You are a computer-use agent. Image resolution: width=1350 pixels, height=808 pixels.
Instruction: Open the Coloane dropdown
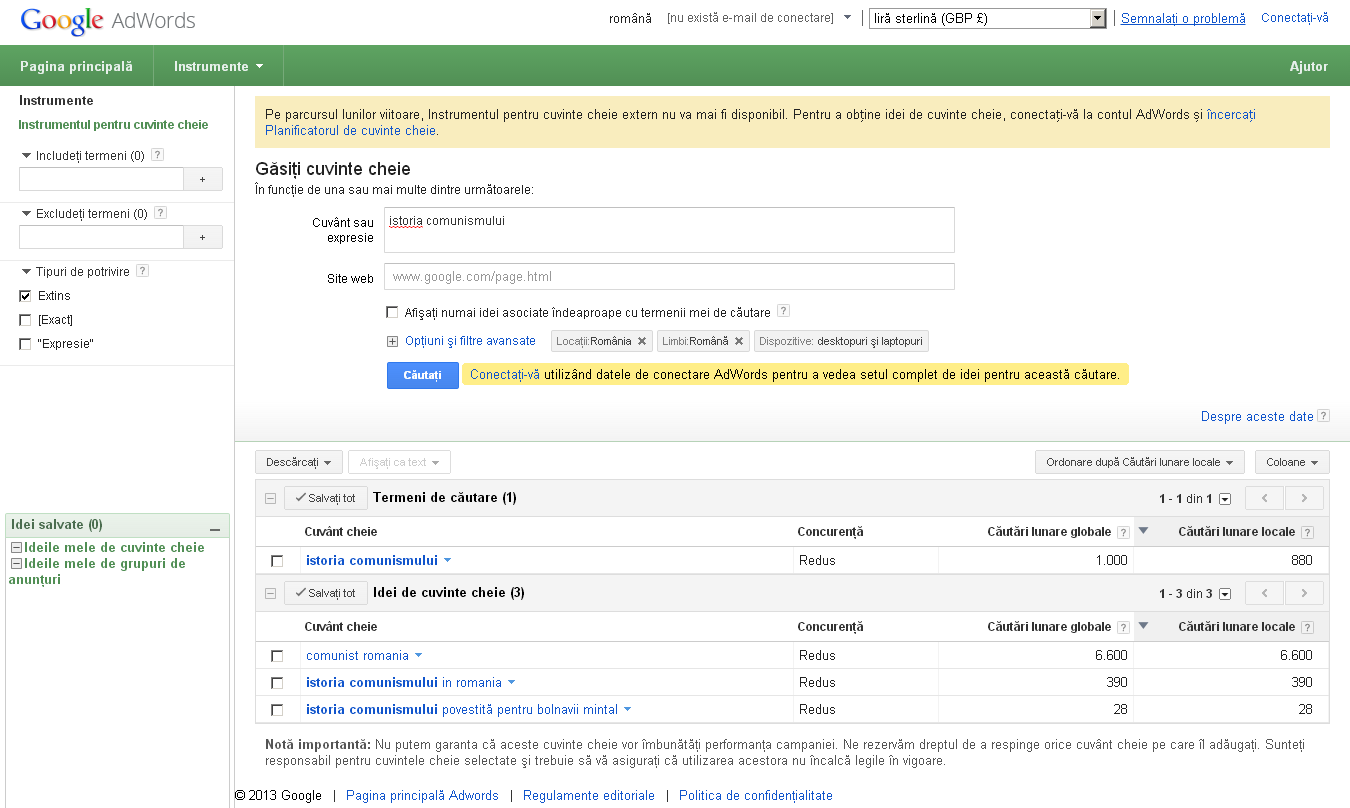coord(1292,462)
